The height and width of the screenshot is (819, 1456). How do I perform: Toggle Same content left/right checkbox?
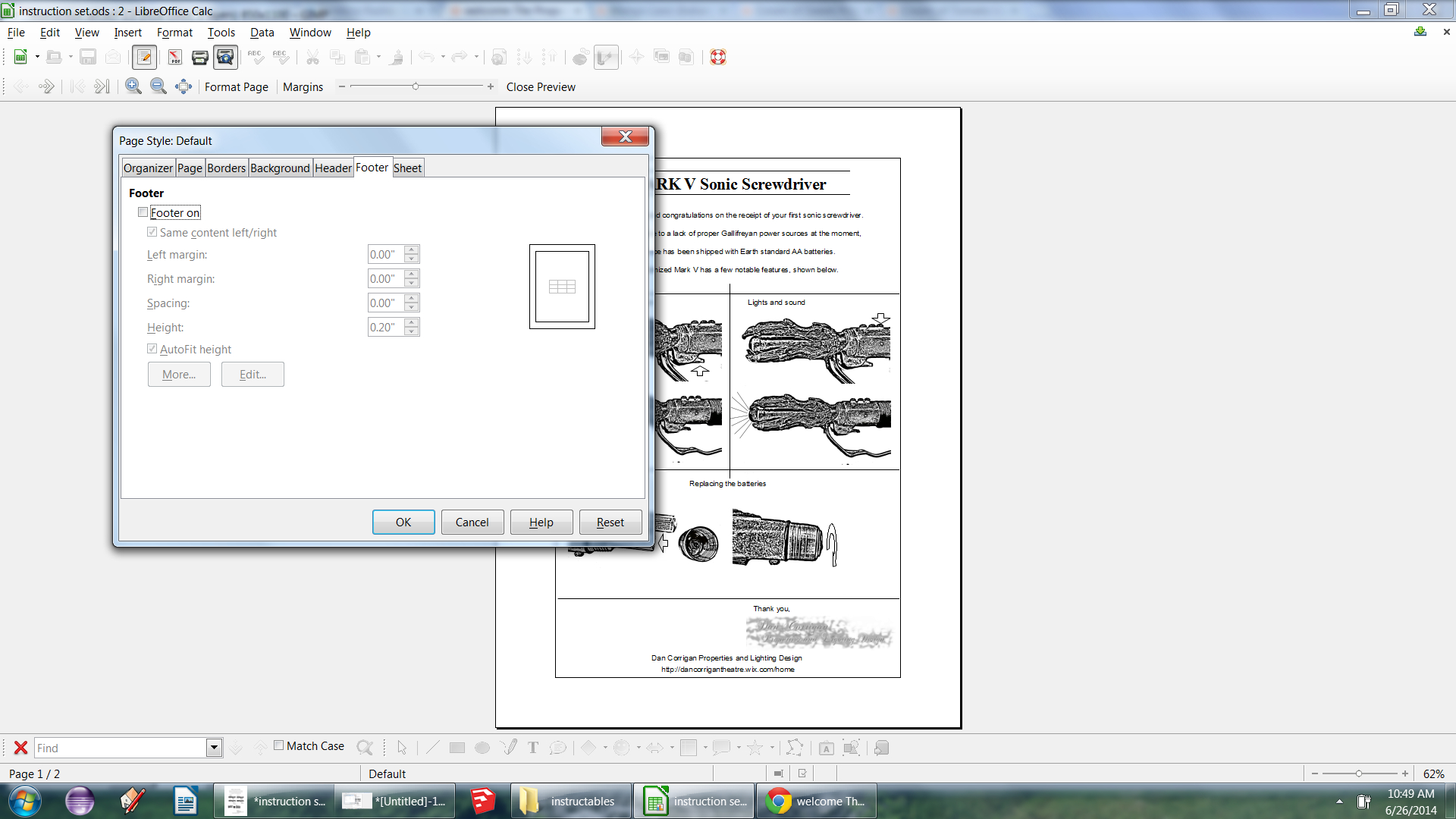click(152, 232)
